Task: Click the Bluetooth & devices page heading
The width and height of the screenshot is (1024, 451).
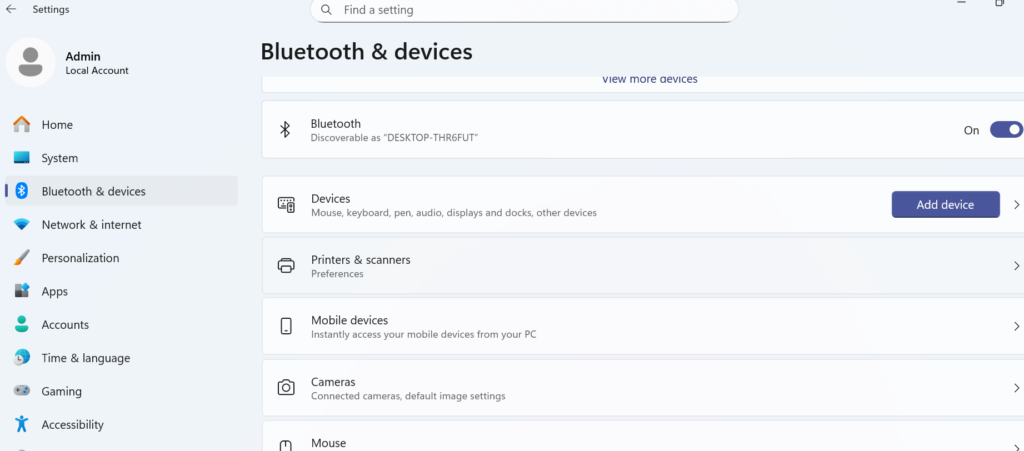Action: click(x=366, y=52)
